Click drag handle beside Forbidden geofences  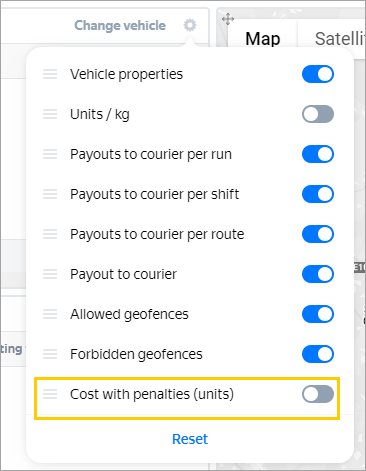[x=50, y=354]
